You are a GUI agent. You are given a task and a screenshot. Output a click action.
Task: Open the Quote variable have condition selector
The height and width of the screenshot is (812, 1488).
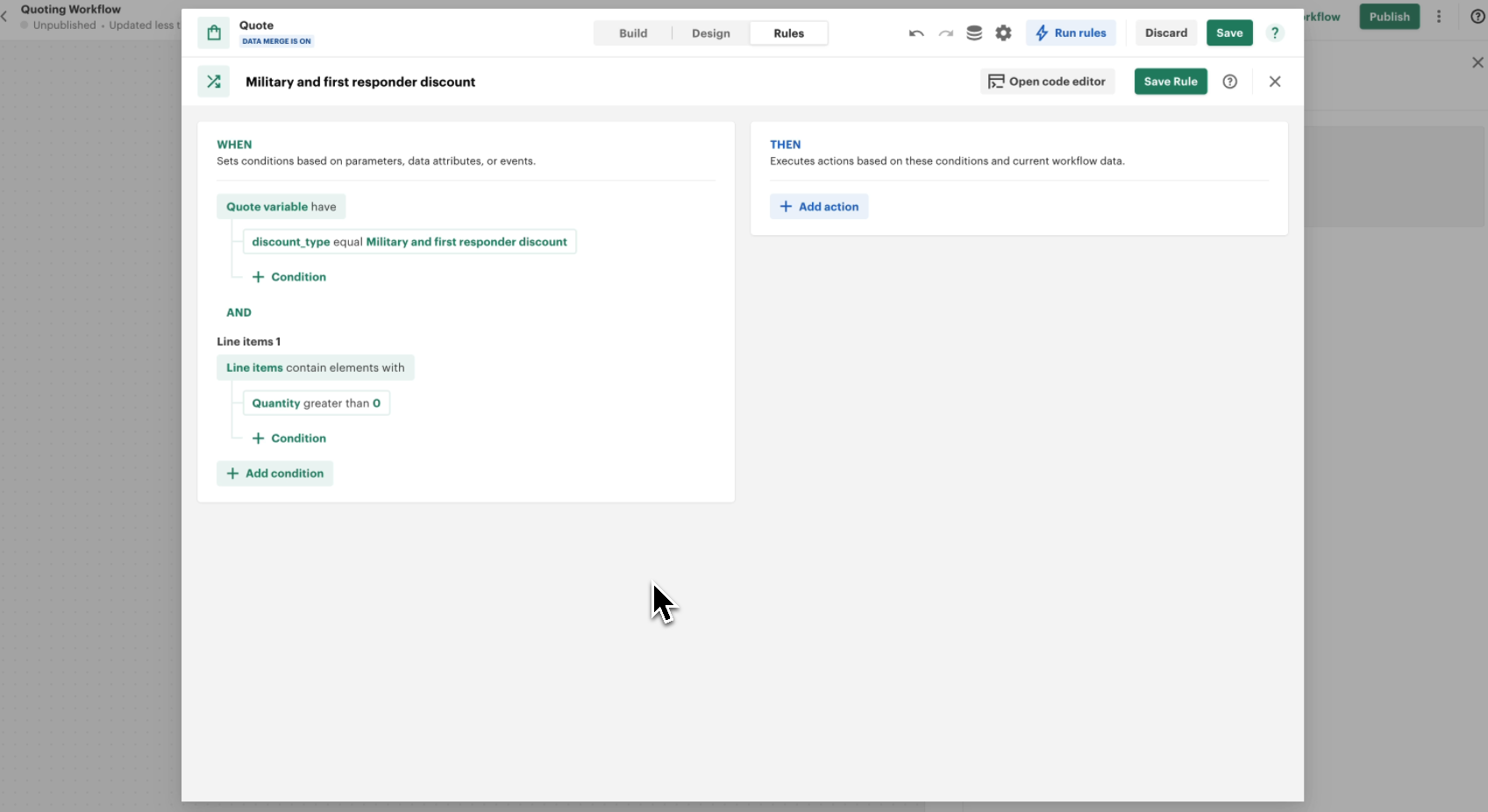[281, 207]
